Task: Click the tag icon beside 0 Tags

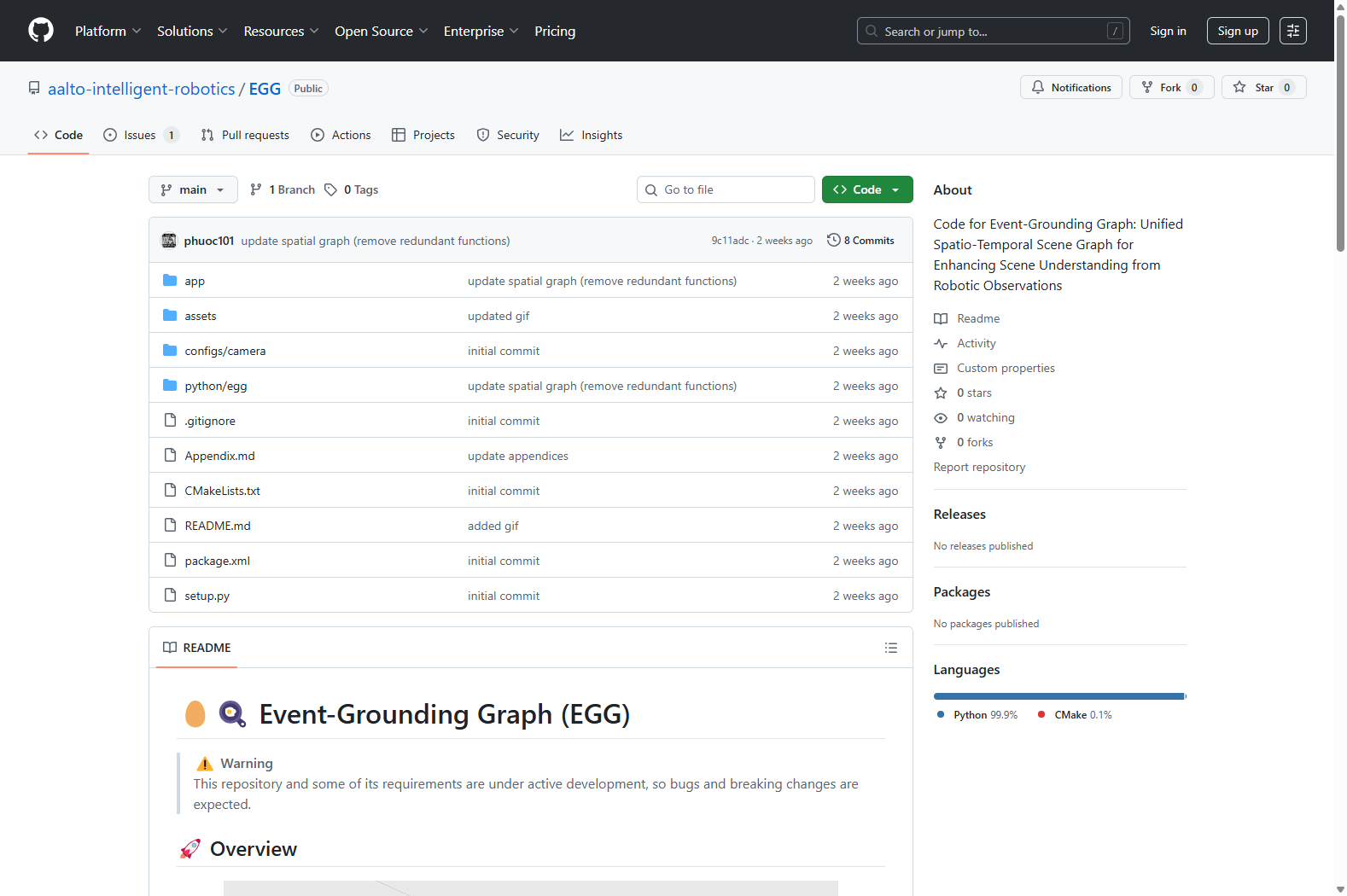Action: click(330, 189)
